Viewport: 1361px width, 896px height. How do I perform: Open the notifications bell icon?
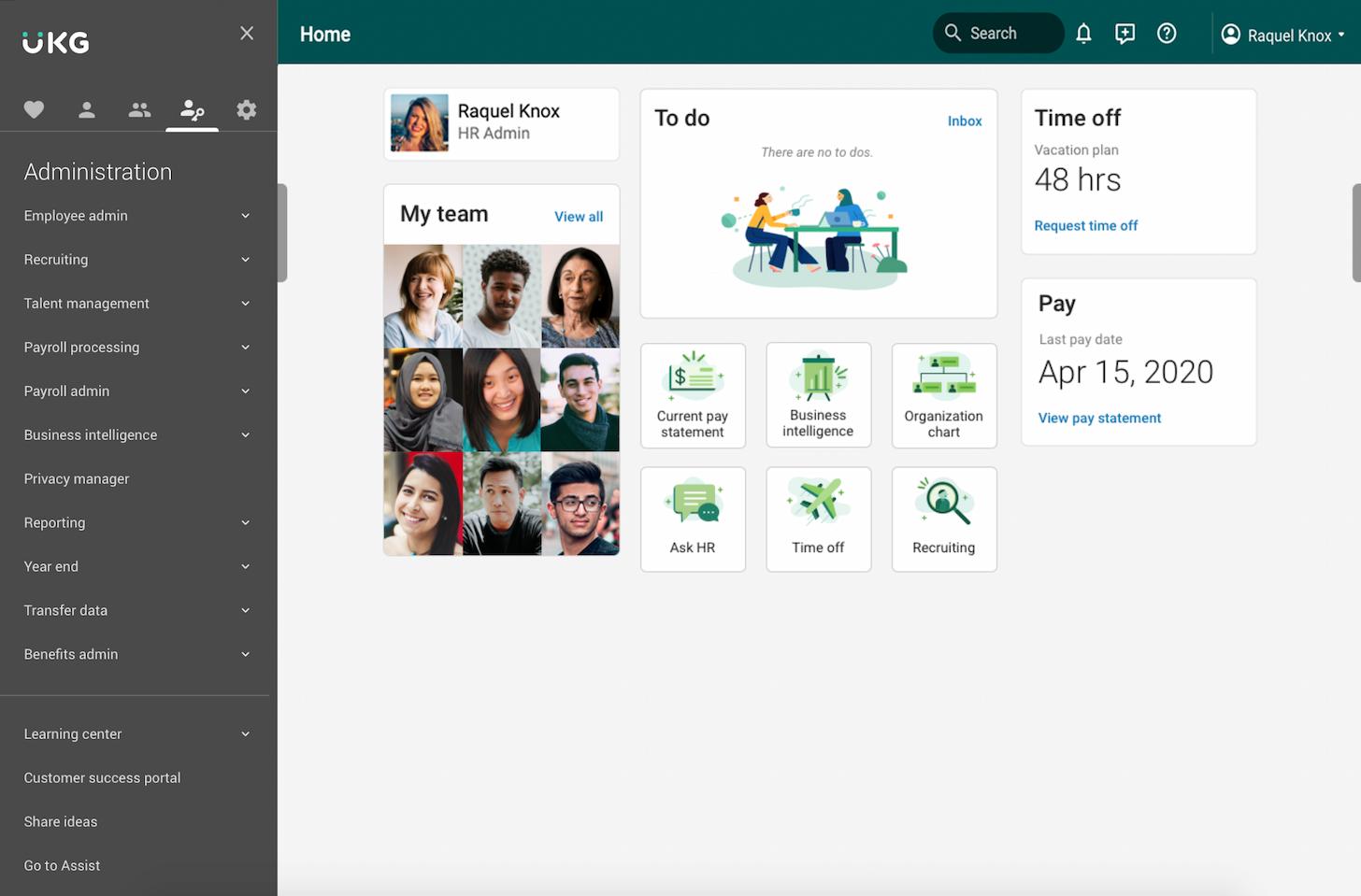point(1083,33)
